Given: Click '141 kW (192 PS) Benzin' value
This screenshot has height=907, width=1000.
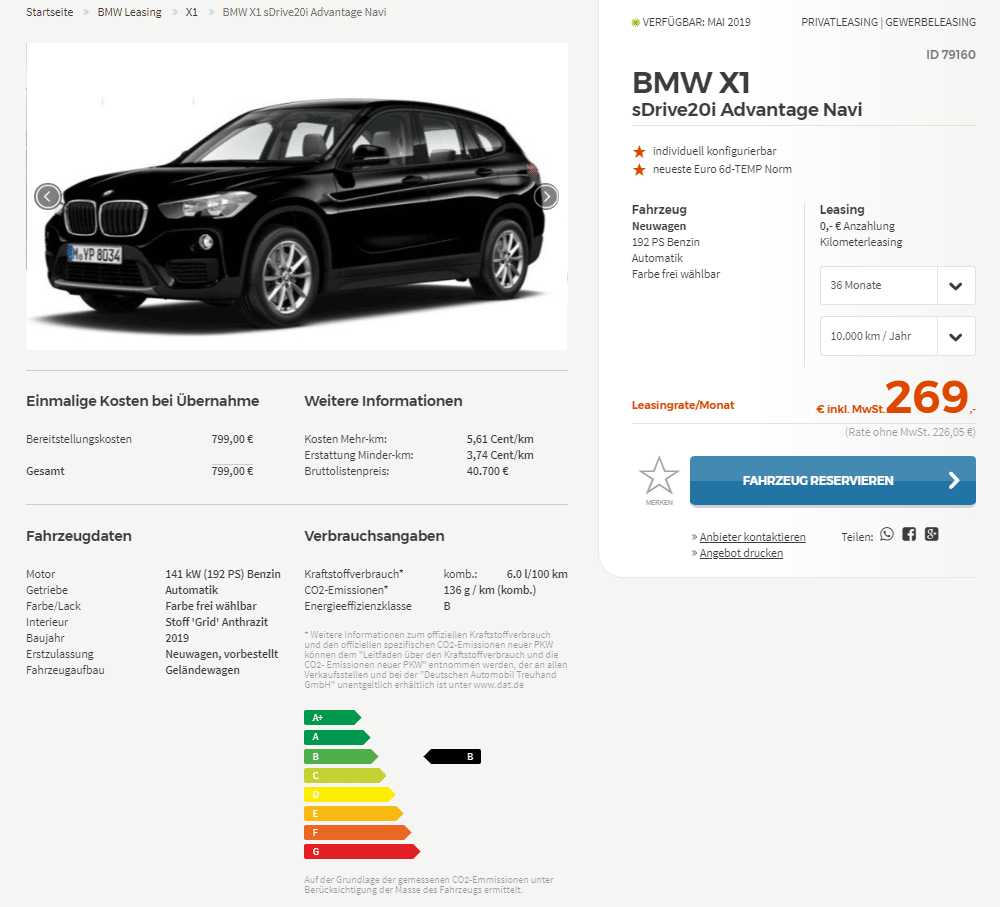Looking at the screenshot, I should coord(223,574).
